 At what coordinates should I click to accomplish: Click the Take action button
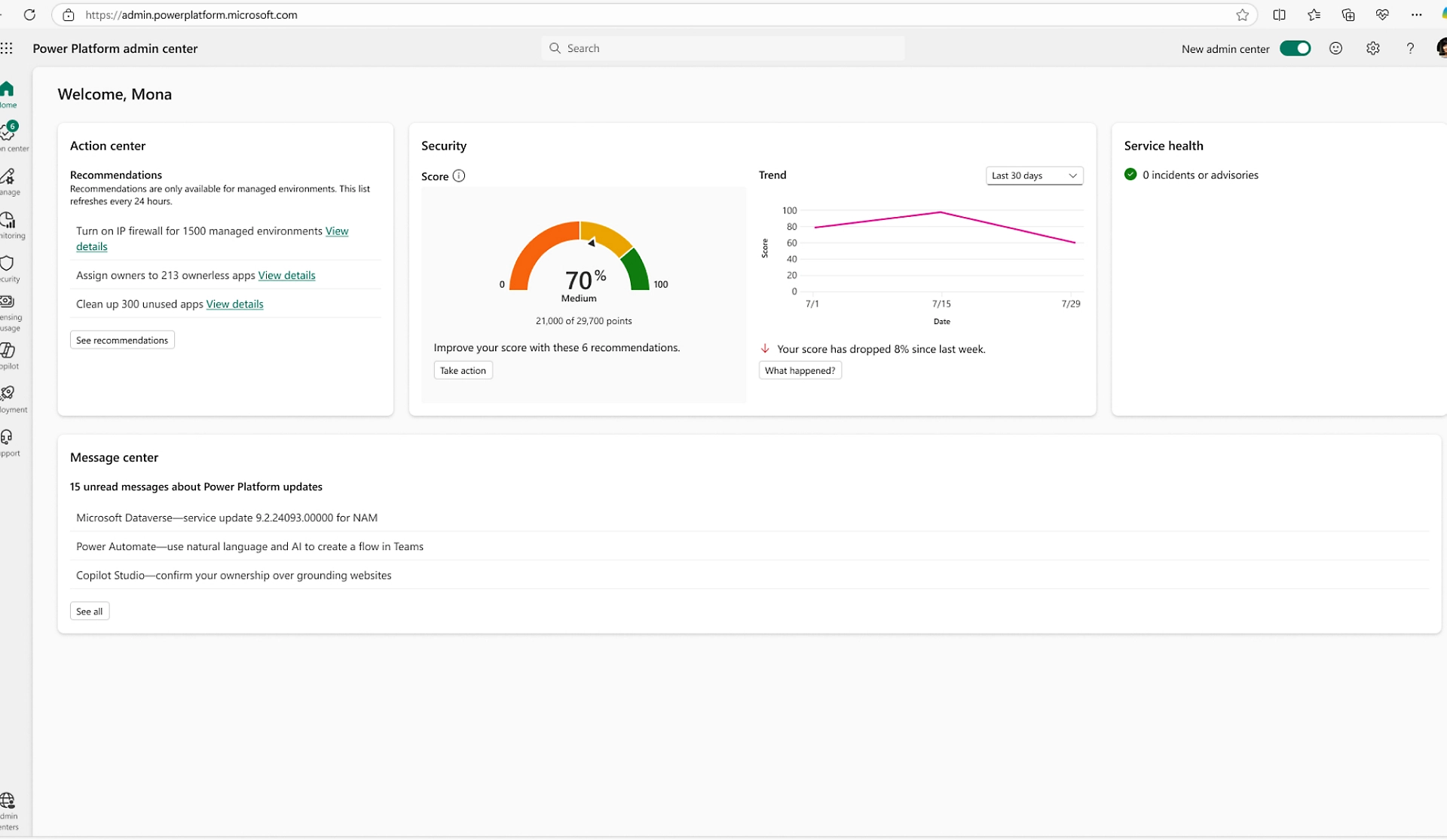click(463, 371)
